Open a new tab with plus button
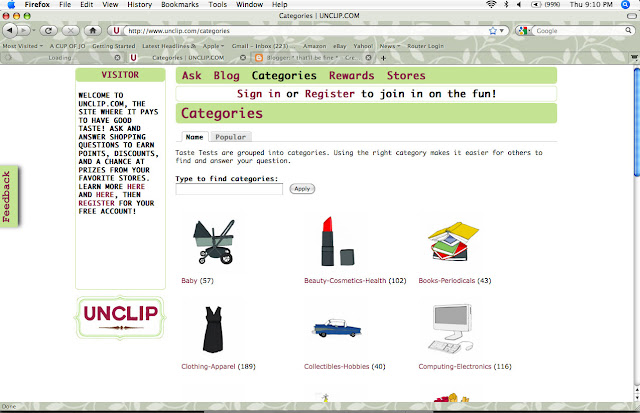640x413 pixels. point(383,58)
